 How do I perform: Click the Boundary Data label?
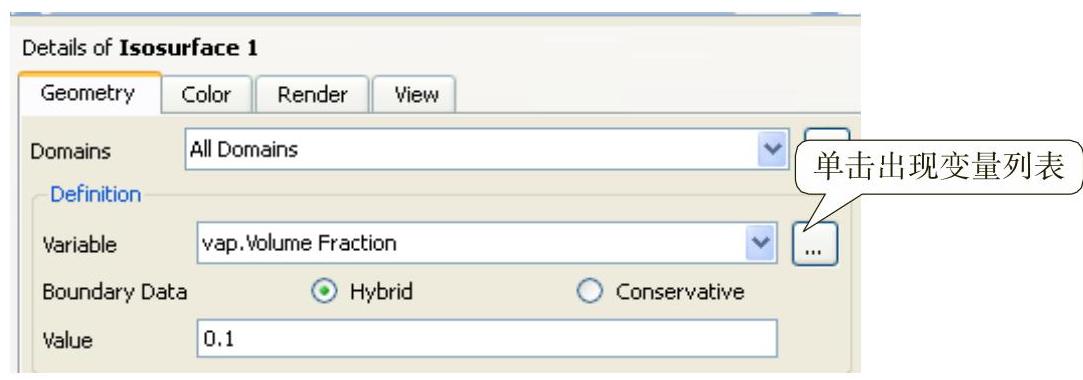pos(115,292)
